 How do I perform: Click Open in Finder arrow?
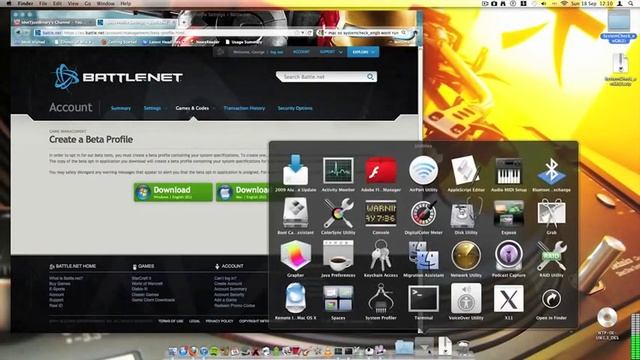pyautogui.click(x=551, y=299)
